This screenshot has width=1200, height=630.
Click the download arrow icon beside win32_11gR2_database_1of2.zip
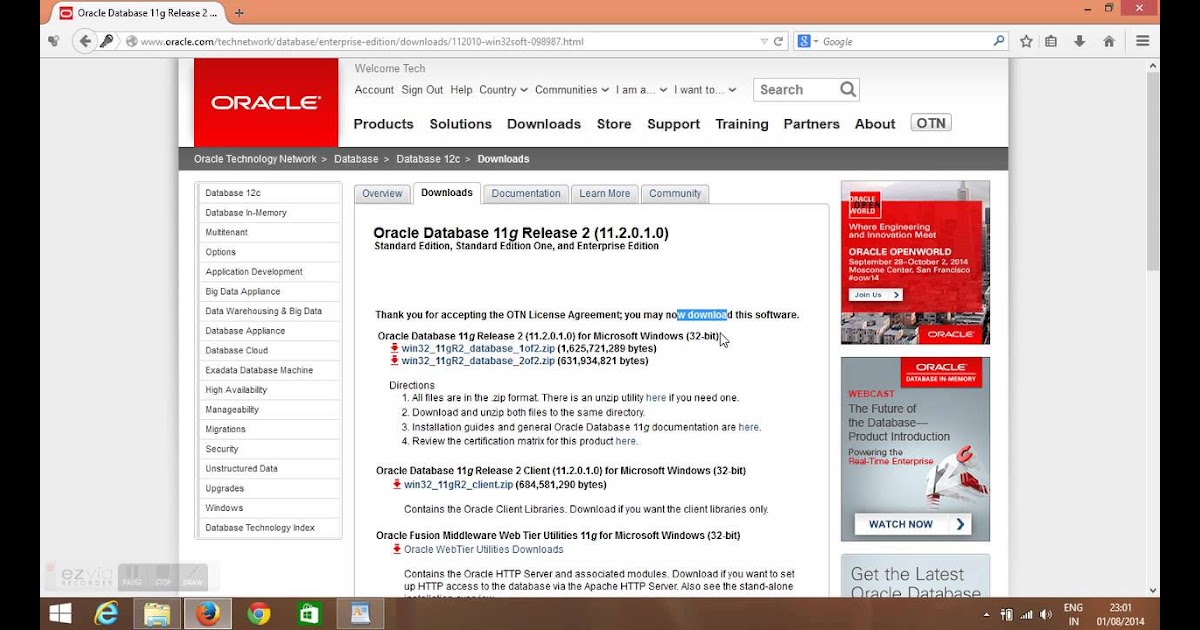(395, 348)
